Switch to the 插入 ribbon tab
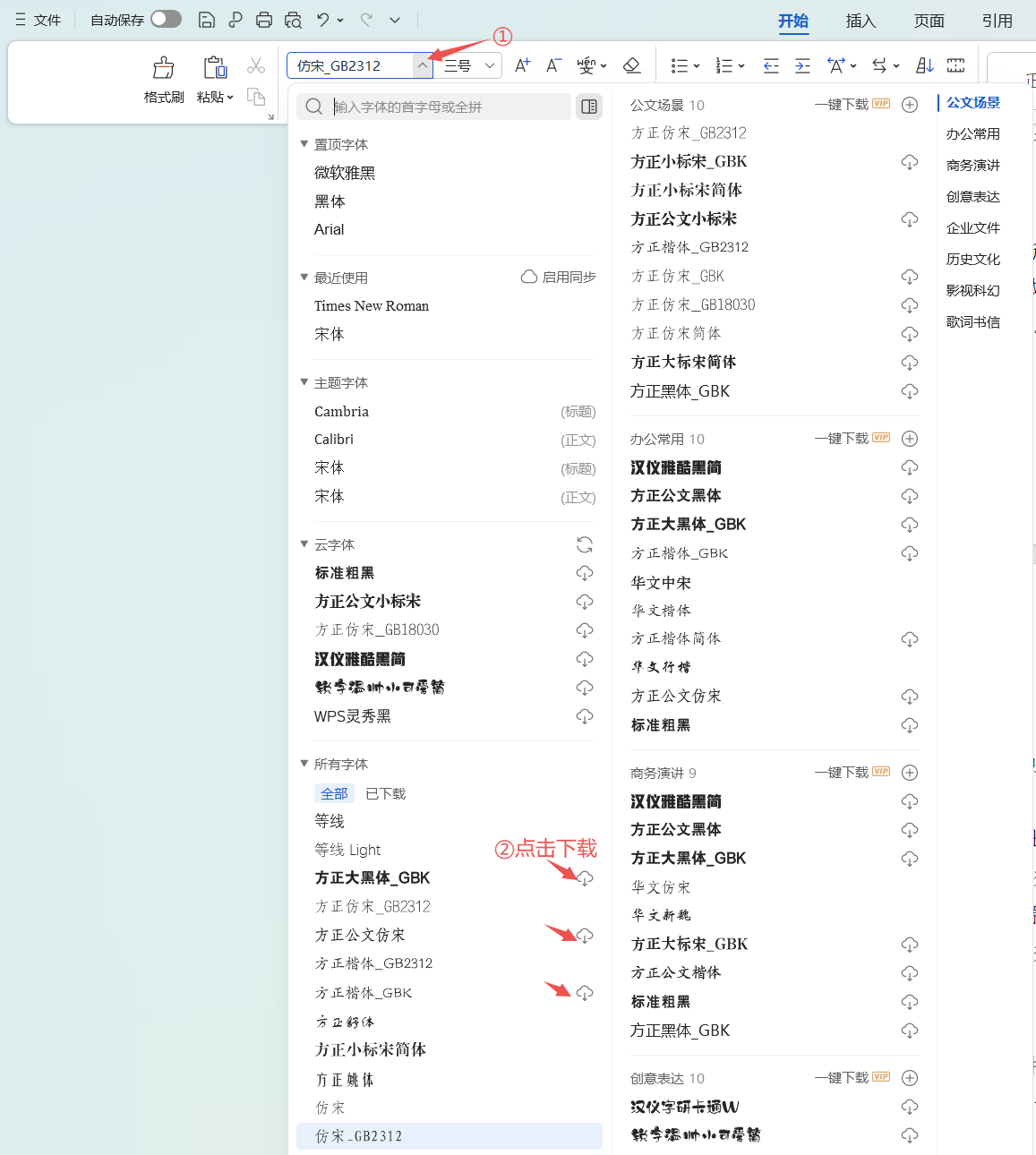The image size is (1036, 1155). 860,21
